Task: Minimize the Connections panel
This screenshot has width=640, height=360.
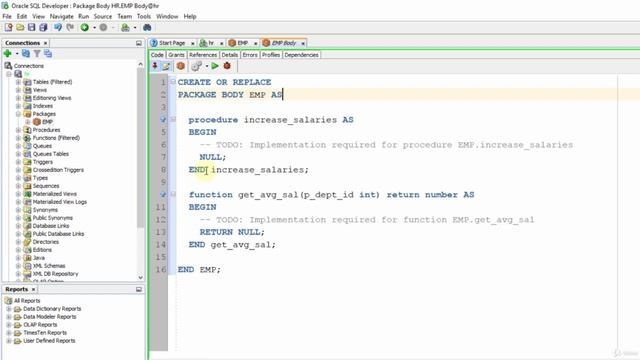Action: [139, 43]
